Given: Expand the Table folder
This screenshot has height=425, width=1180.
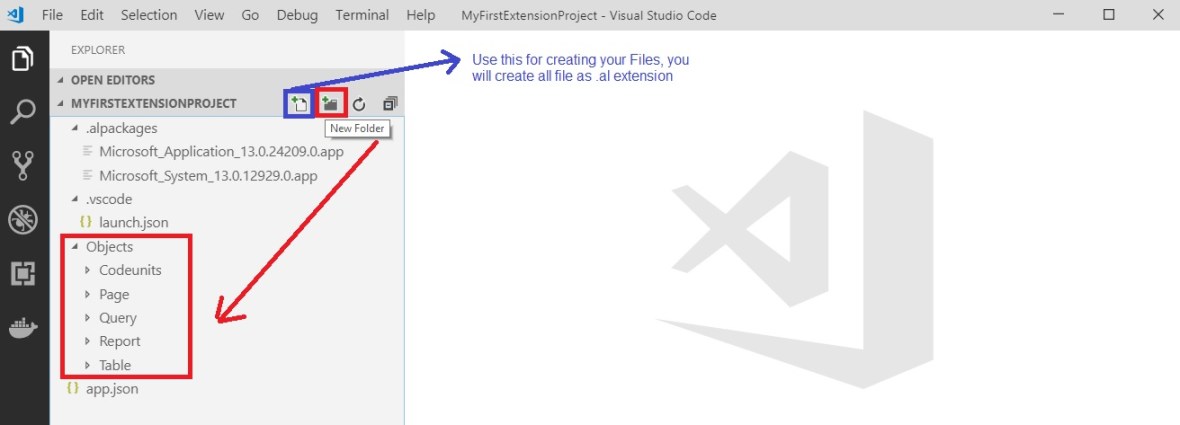Looking at the screenshot, I should click(x=114, y=365).
